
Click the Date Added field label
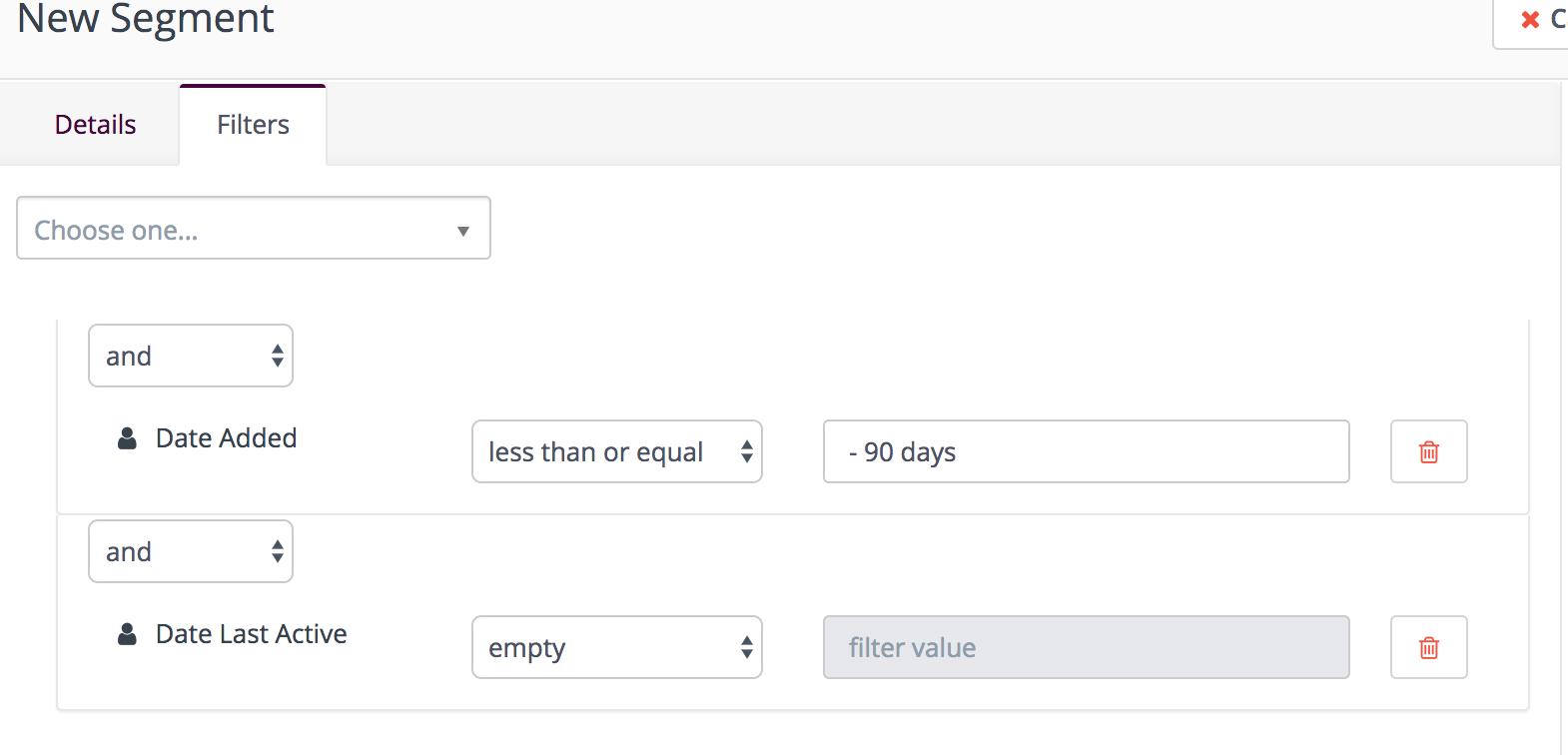[227, 438]
